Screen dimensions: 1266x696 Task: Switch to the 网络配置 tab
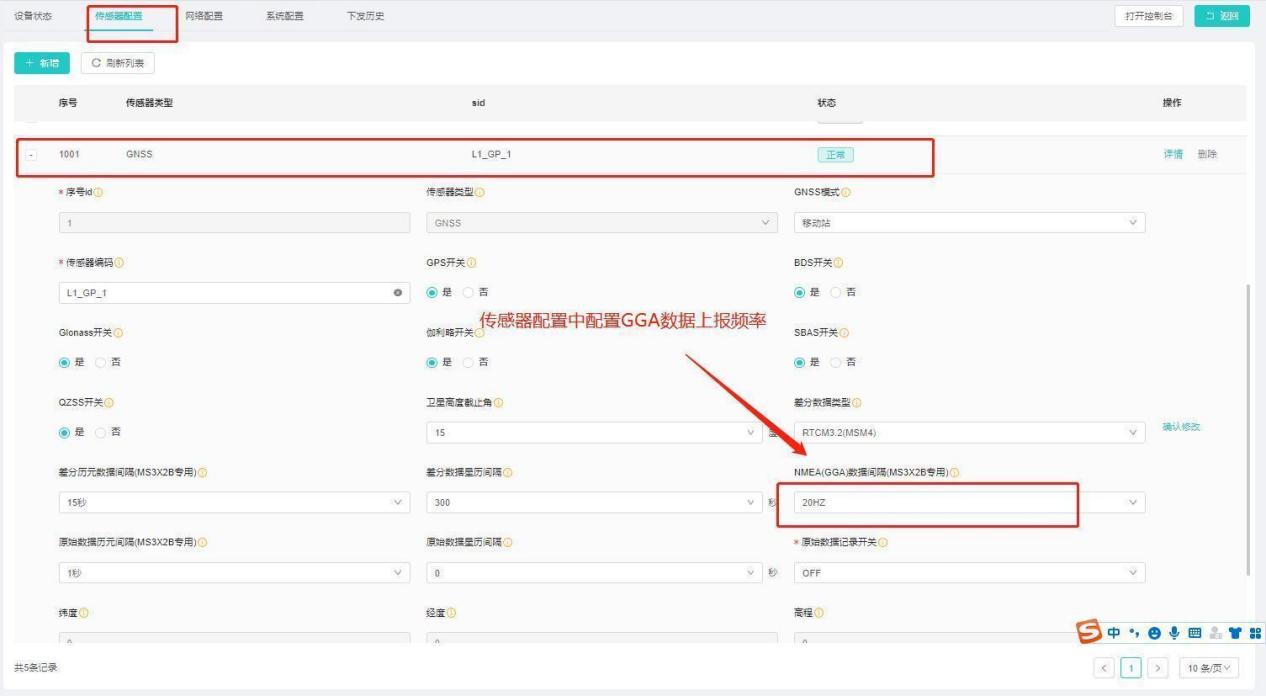204,17
